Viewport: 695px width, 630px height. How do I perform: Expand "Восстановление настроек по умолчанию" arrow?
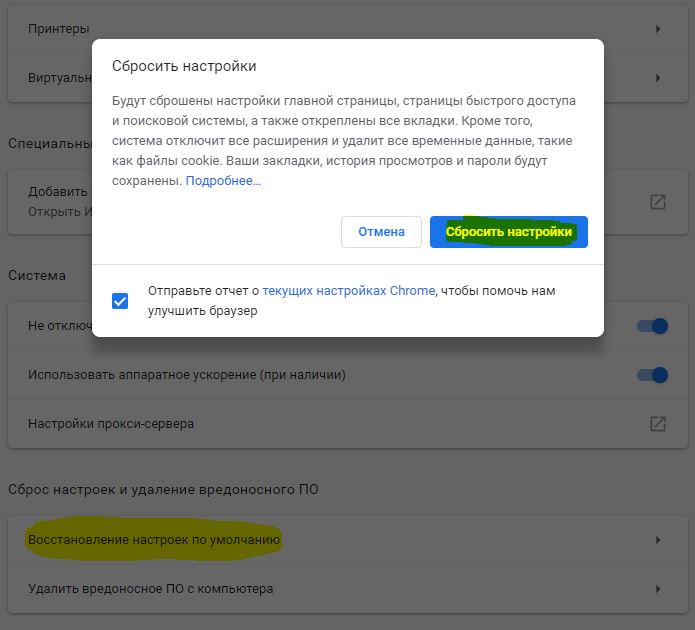[x=658, y=540]
